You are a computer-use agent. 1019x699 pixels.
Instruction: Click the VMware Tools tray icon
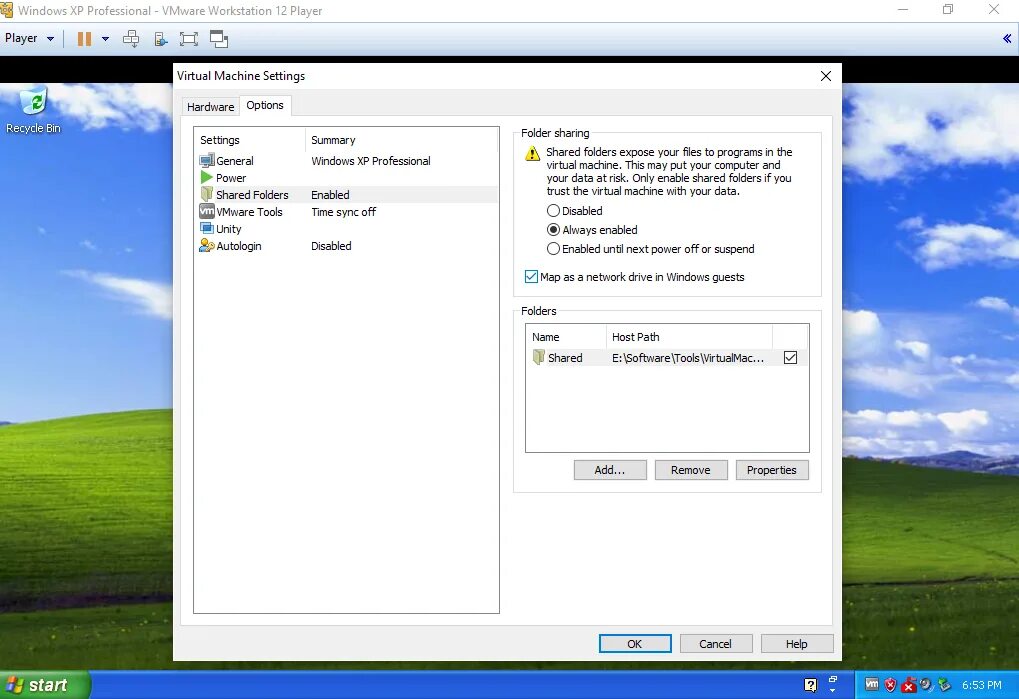point(872,684)
